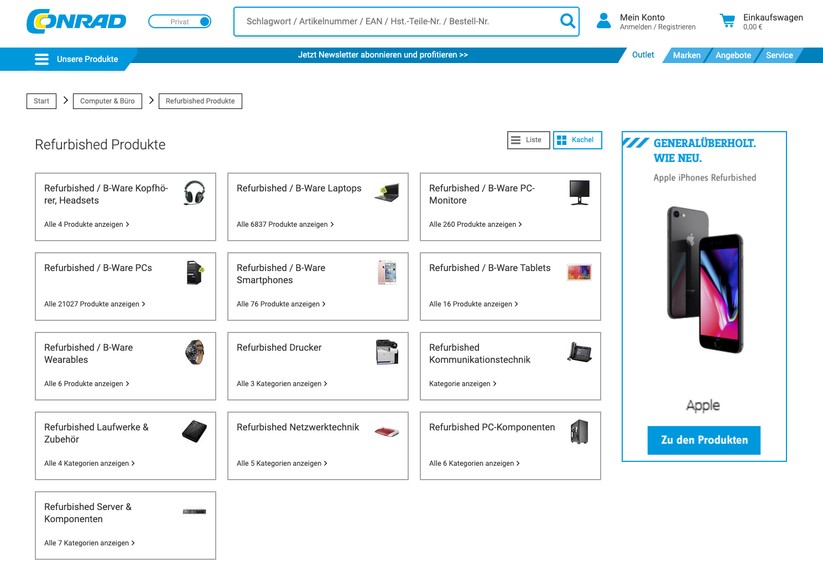Click Zu den Produkten button
Screen dimensions: 823x567
coord(704,440)
